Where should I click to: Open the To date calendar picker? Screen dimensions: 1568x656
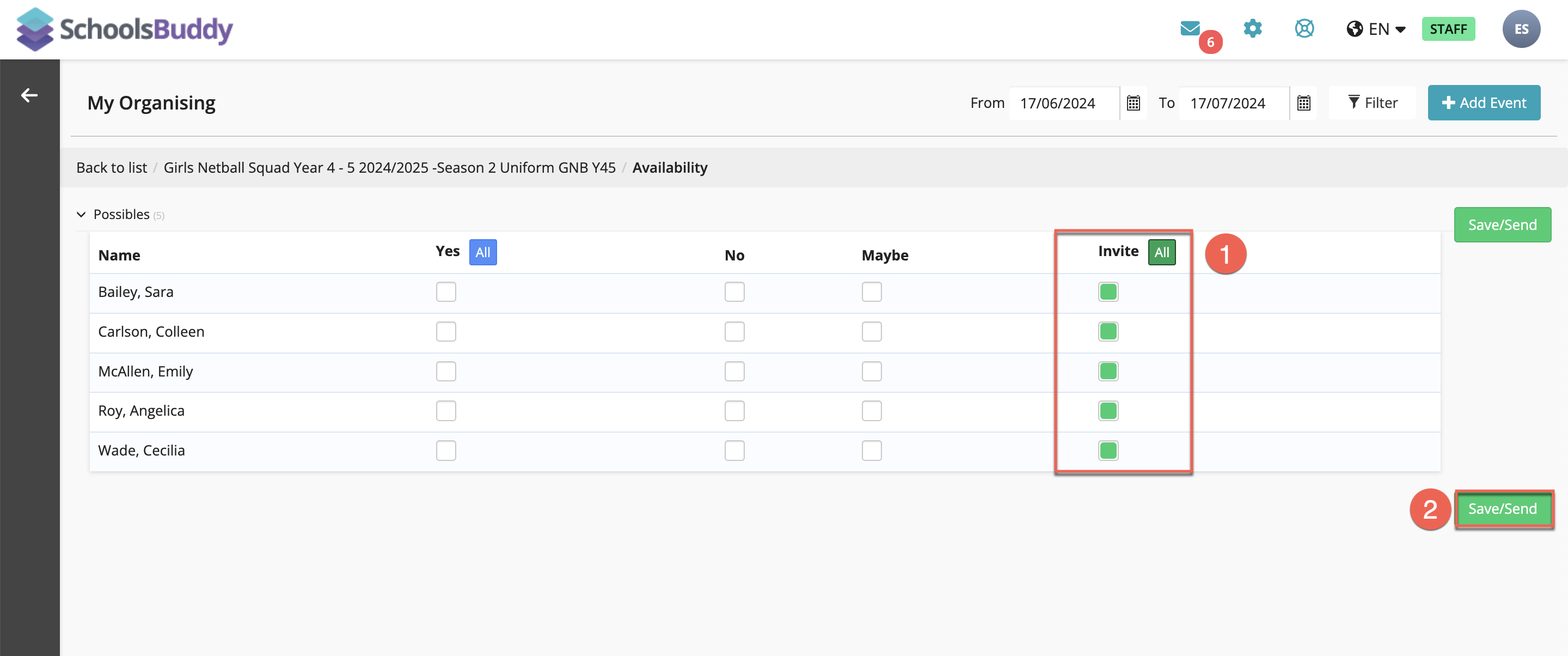pos(1304,103)
